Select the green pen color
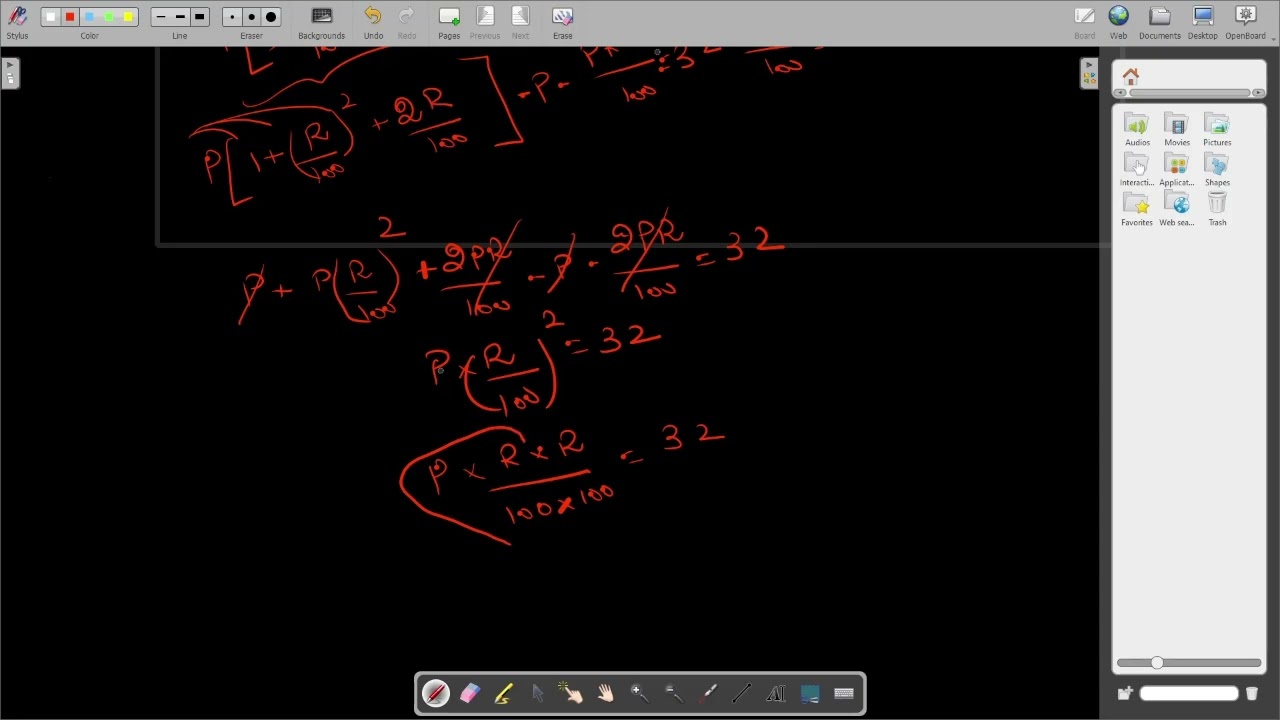 coord(108,17)
